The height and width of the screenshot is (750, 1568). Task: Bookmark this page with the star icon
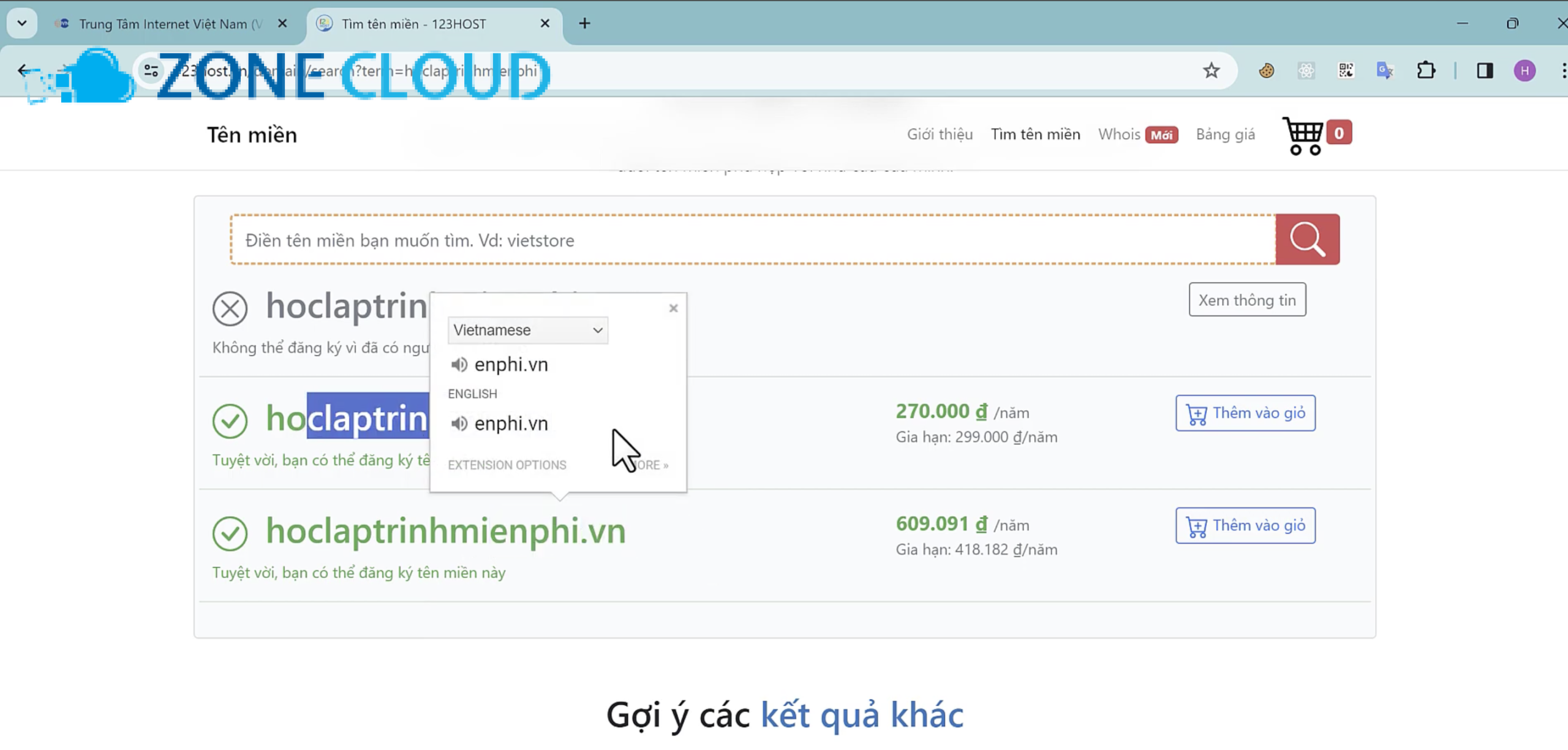[x=1211, y=71]
